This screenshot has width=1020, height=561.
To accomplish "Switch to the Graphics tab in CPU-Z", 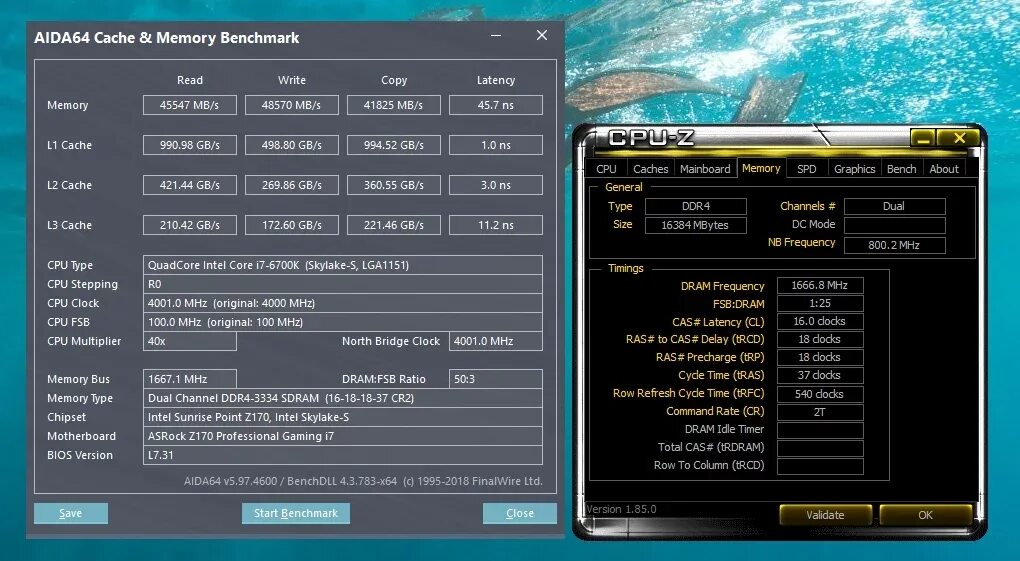I will point(854,169).
